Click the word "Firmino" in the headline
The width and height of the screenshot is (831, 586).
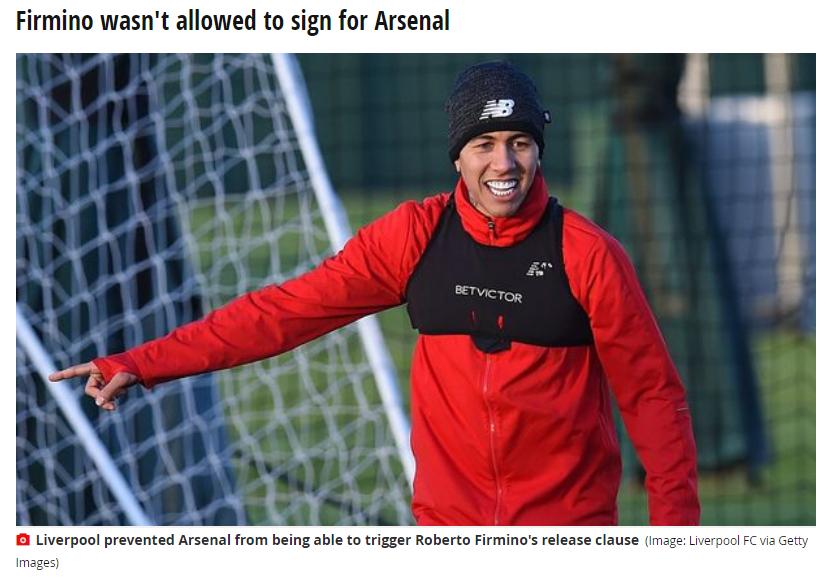[x=55, y=21]
